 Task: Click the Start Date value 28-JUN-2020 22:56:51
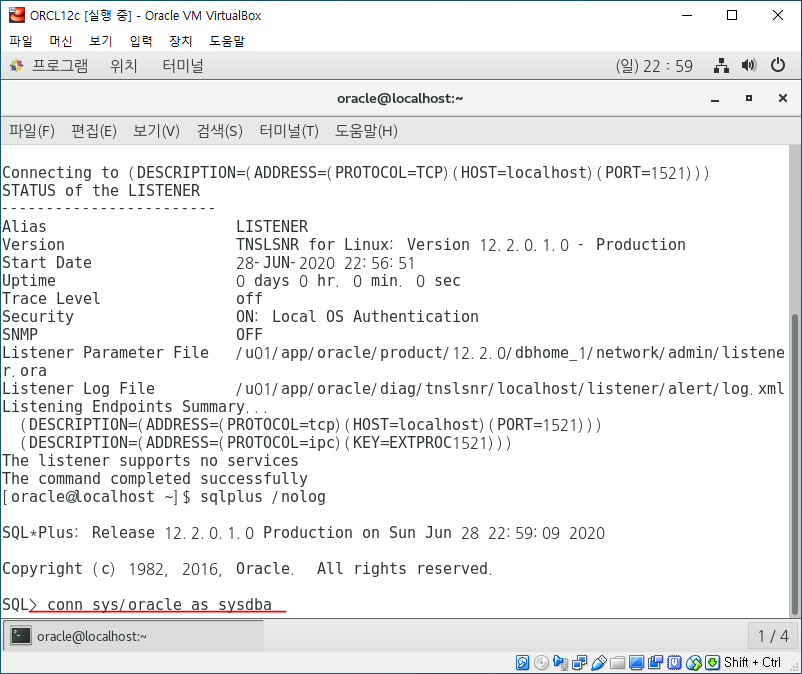tap(325, 263)
